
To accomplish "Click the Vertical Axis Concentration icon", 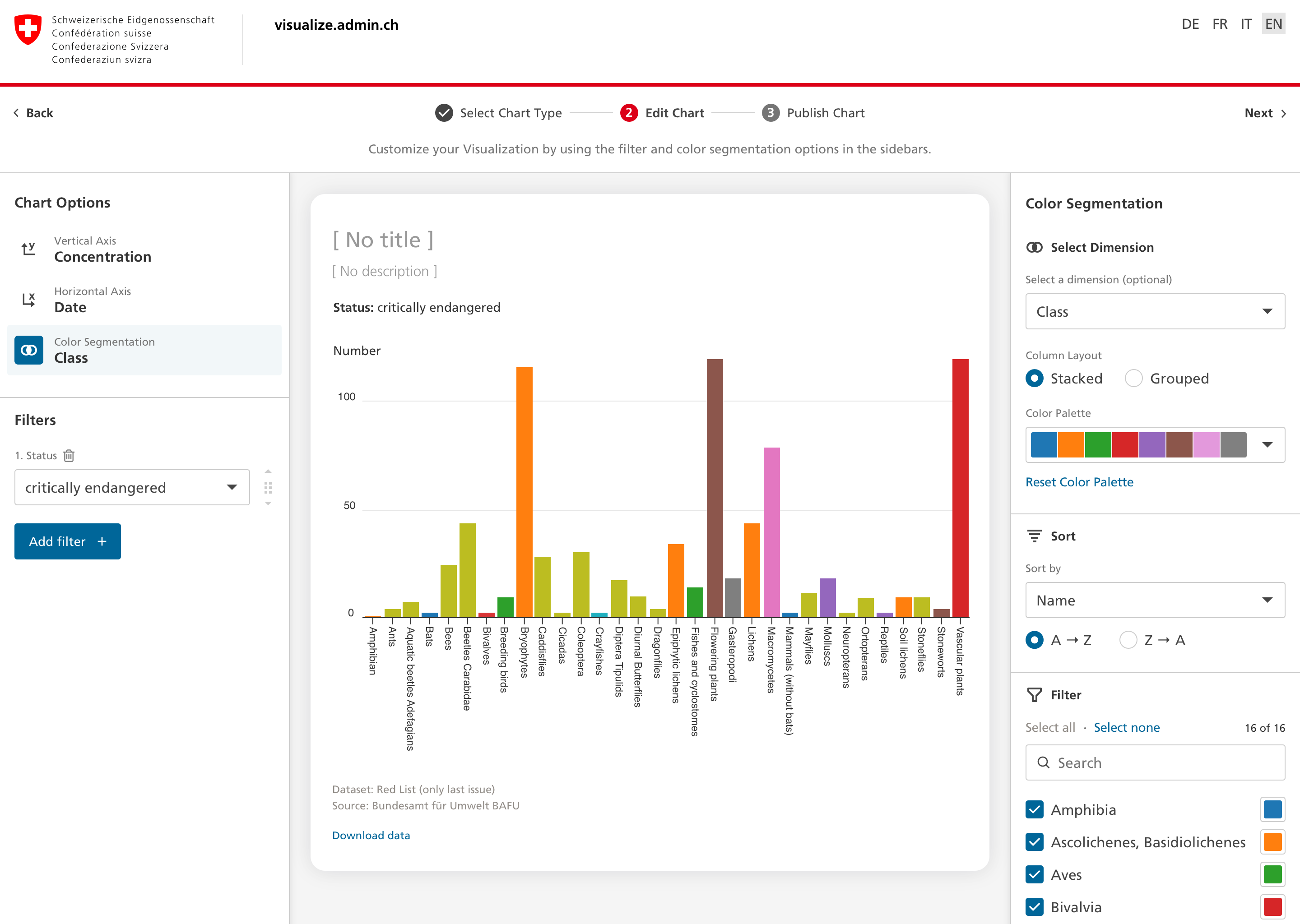I will point(28,249).
